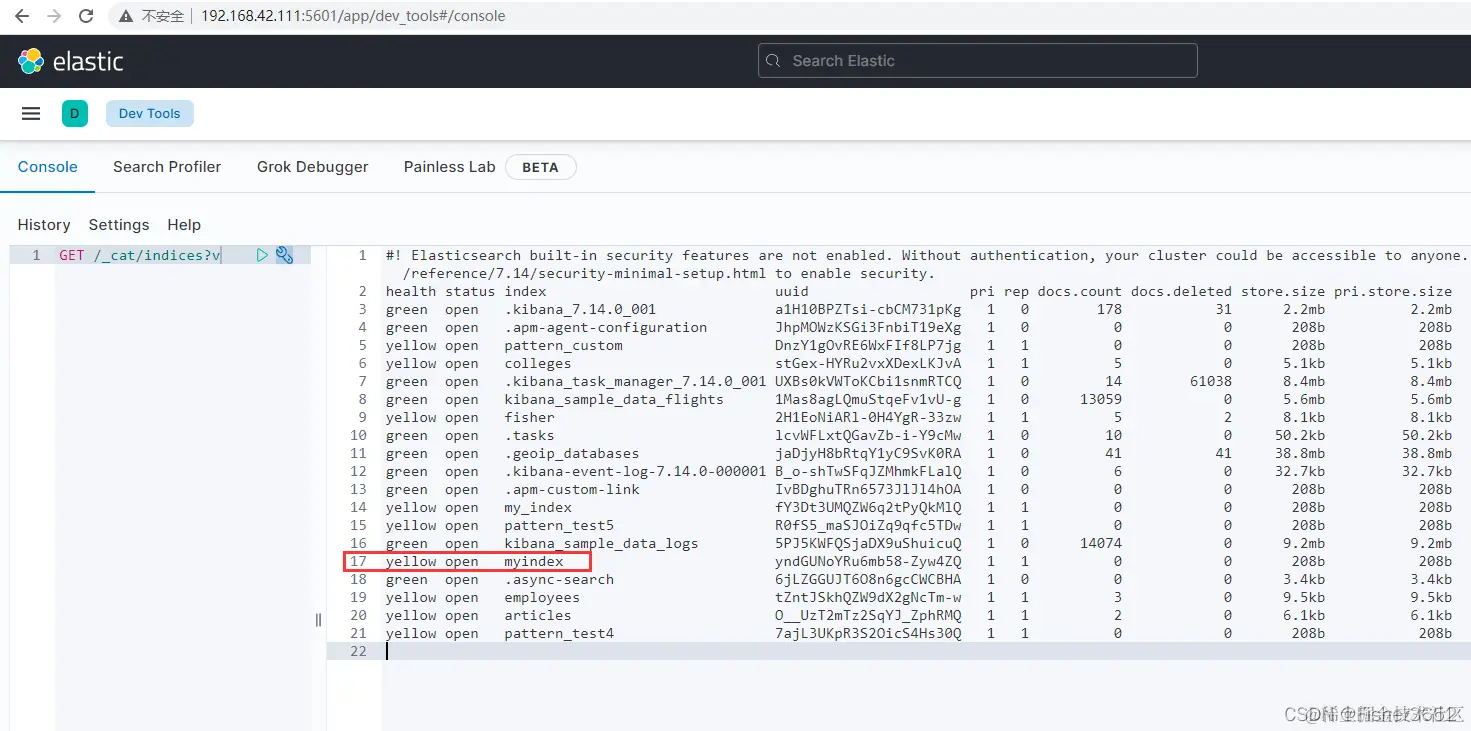This screenshot has width=1471, height=731.
Task: Click the .async-search index name
Action: click(559, 579)
